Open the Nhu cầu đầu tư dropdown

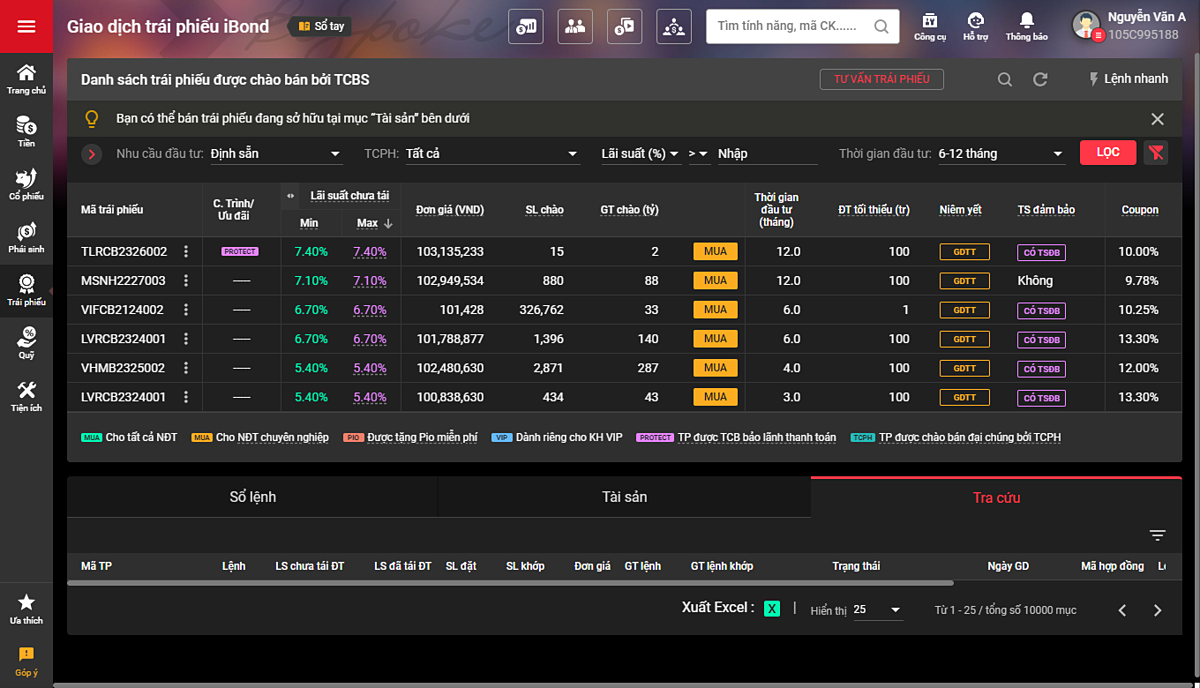click(x=275, y=154)
